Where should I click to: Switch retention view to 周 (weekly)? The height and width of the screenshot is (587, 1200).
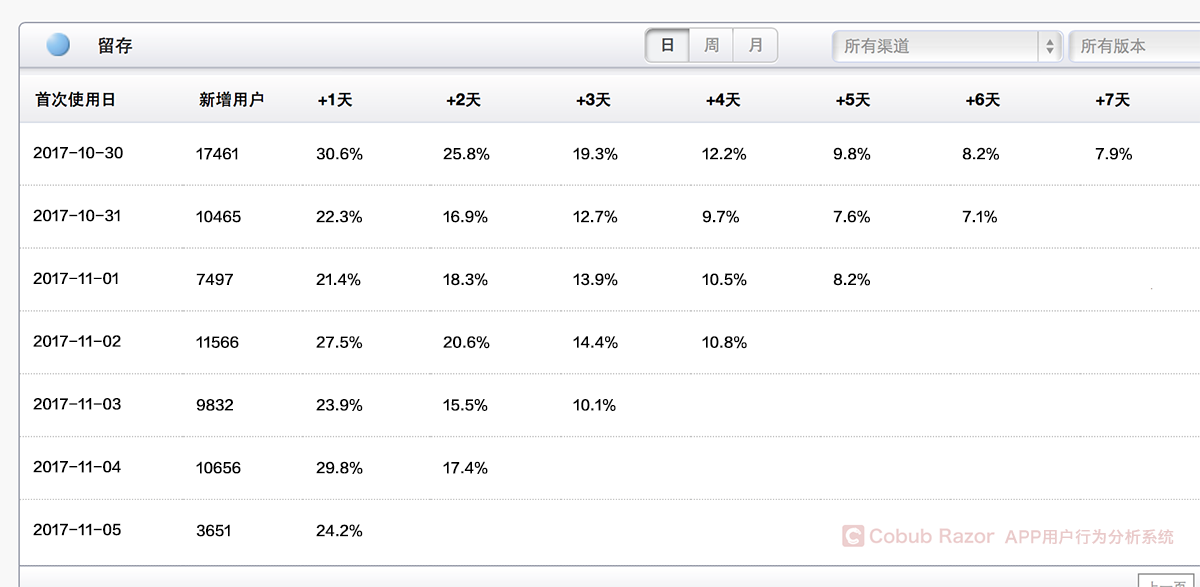pos(711,45)
